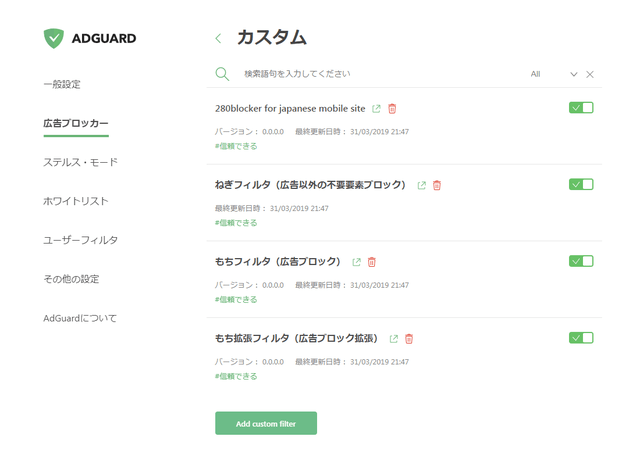
Task: Delete the 280blocker filter via trash icon
Action: (x=392, y=109)
